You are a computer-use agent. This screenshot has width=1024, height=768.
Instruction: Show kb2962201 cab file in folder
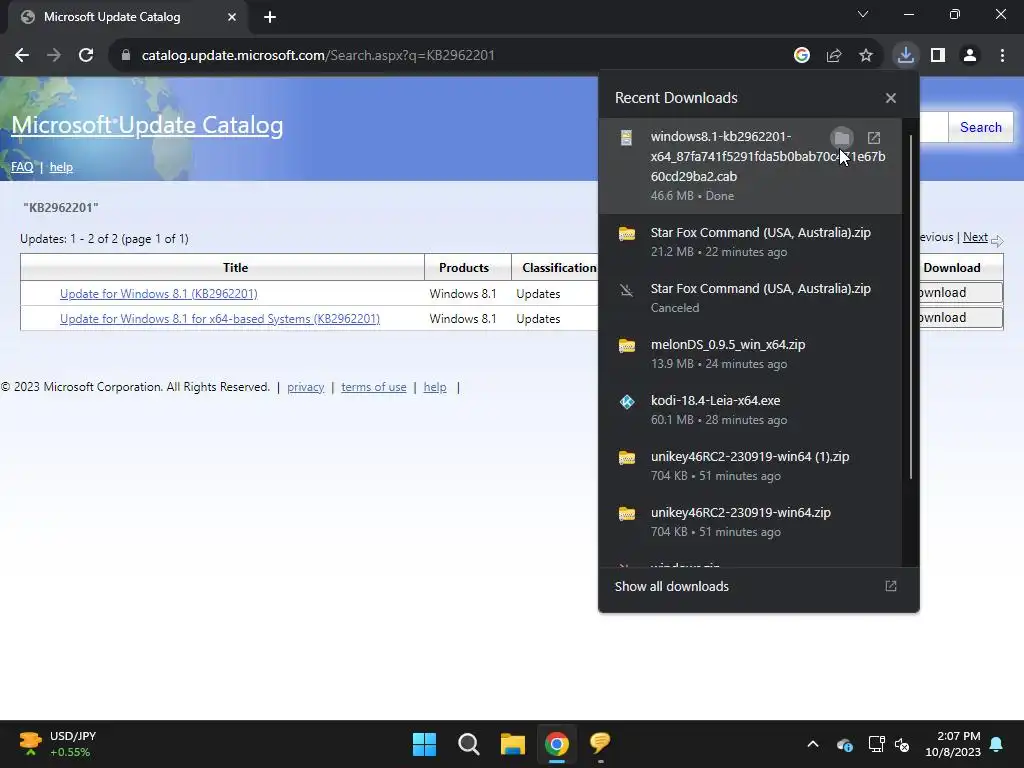842,138
